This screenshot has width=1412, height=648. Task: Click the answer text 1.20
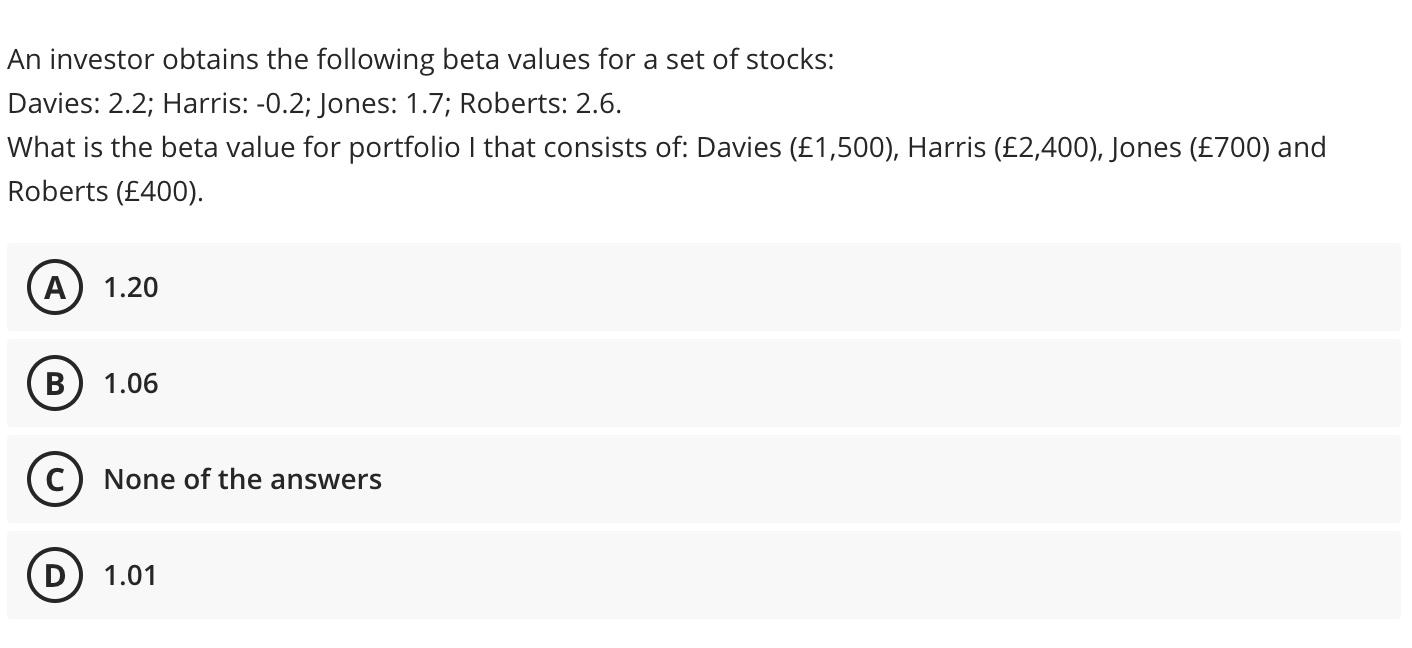click(x=131, y=287)
